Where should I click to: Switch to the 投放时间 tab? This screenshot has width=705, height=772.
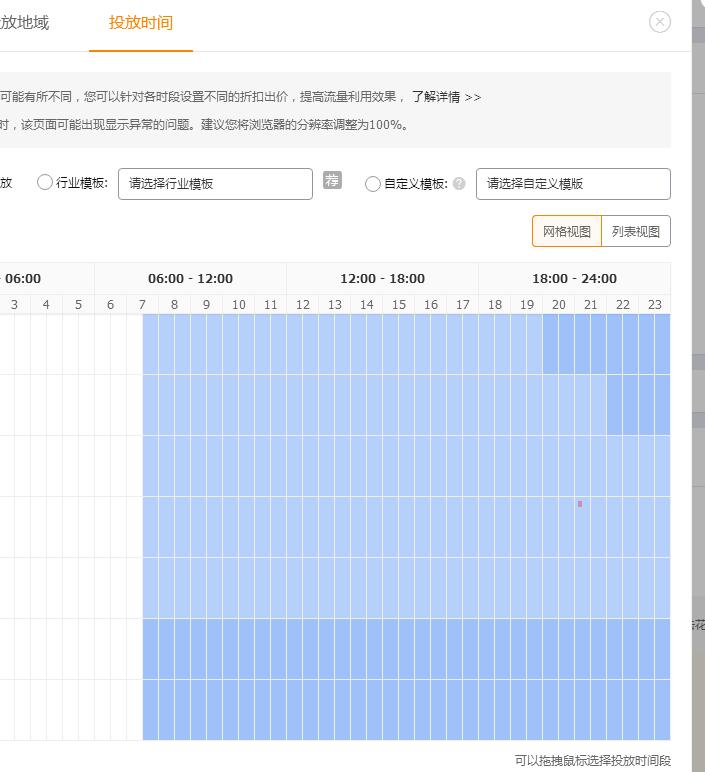(141, 23)
